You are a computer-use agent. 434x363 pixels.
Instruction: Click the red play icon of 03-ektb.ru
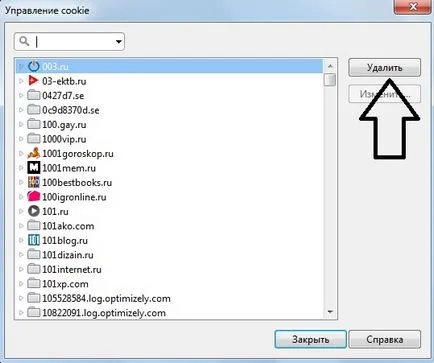(33, 81)
